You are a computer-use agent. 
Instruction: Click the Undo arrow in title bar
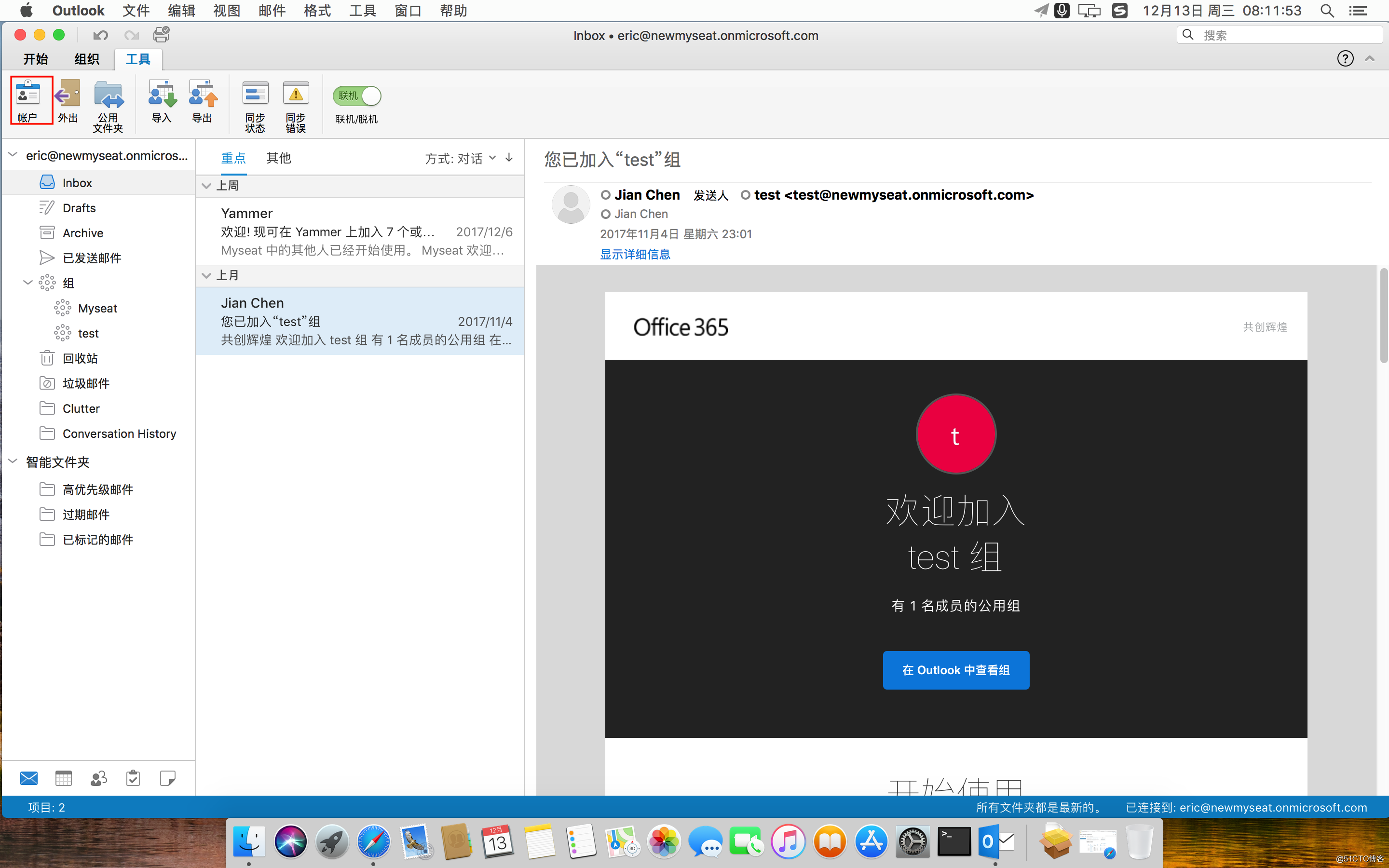(100, 35)
